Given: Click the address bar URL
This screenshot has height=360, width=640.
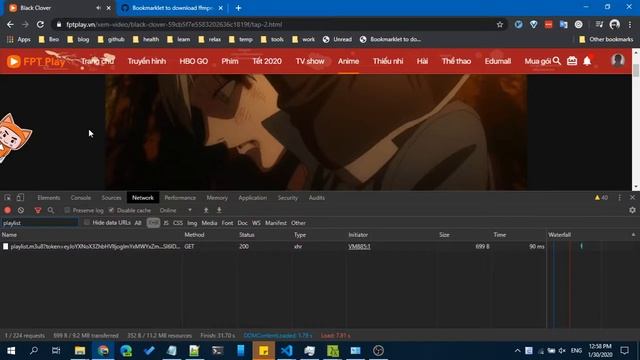Looking at the screenshot, I should tap(174, 24).
